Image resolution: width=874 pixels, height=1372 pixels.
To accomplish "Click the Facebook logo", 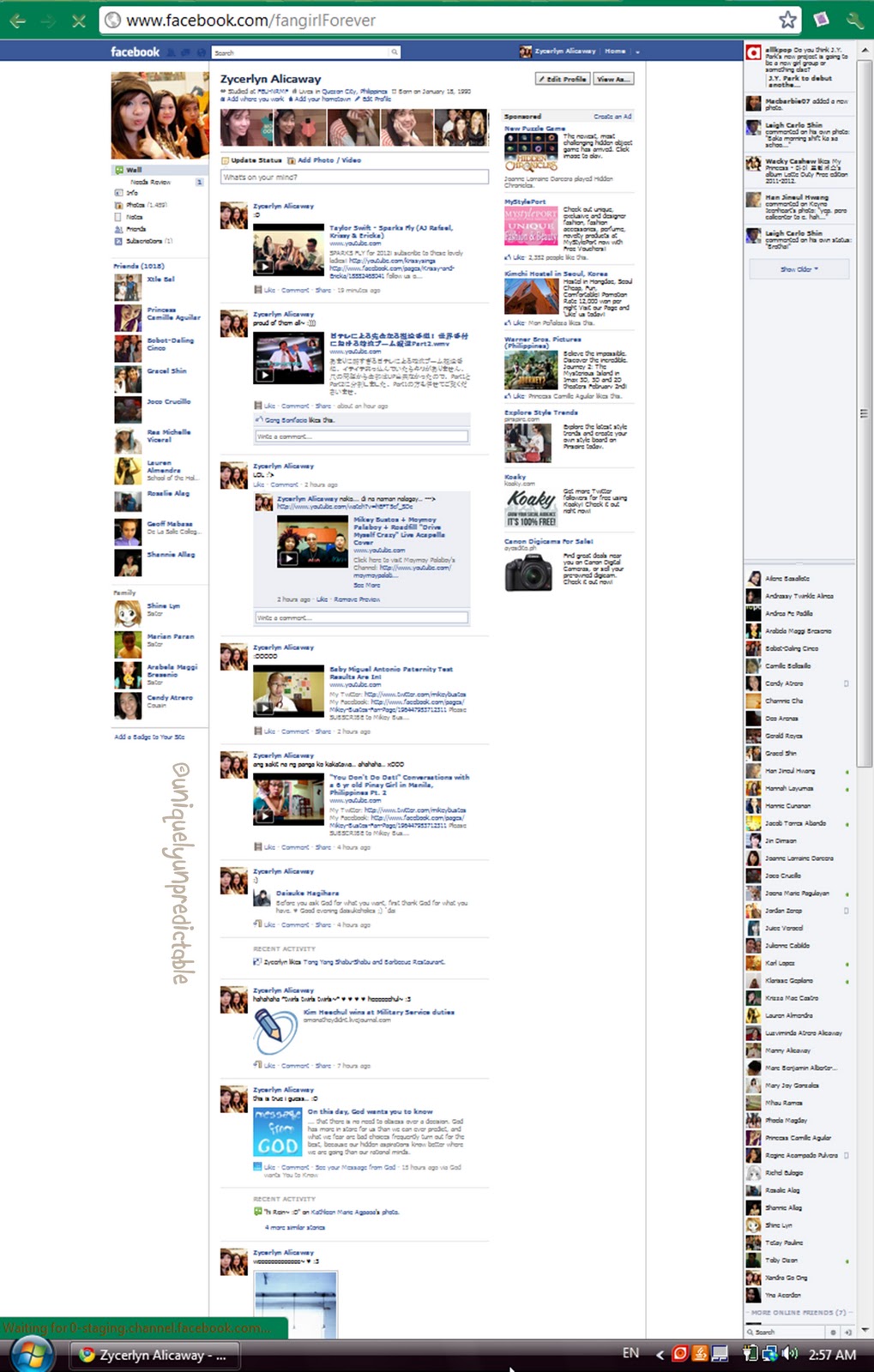I will (x=135, y=52).
